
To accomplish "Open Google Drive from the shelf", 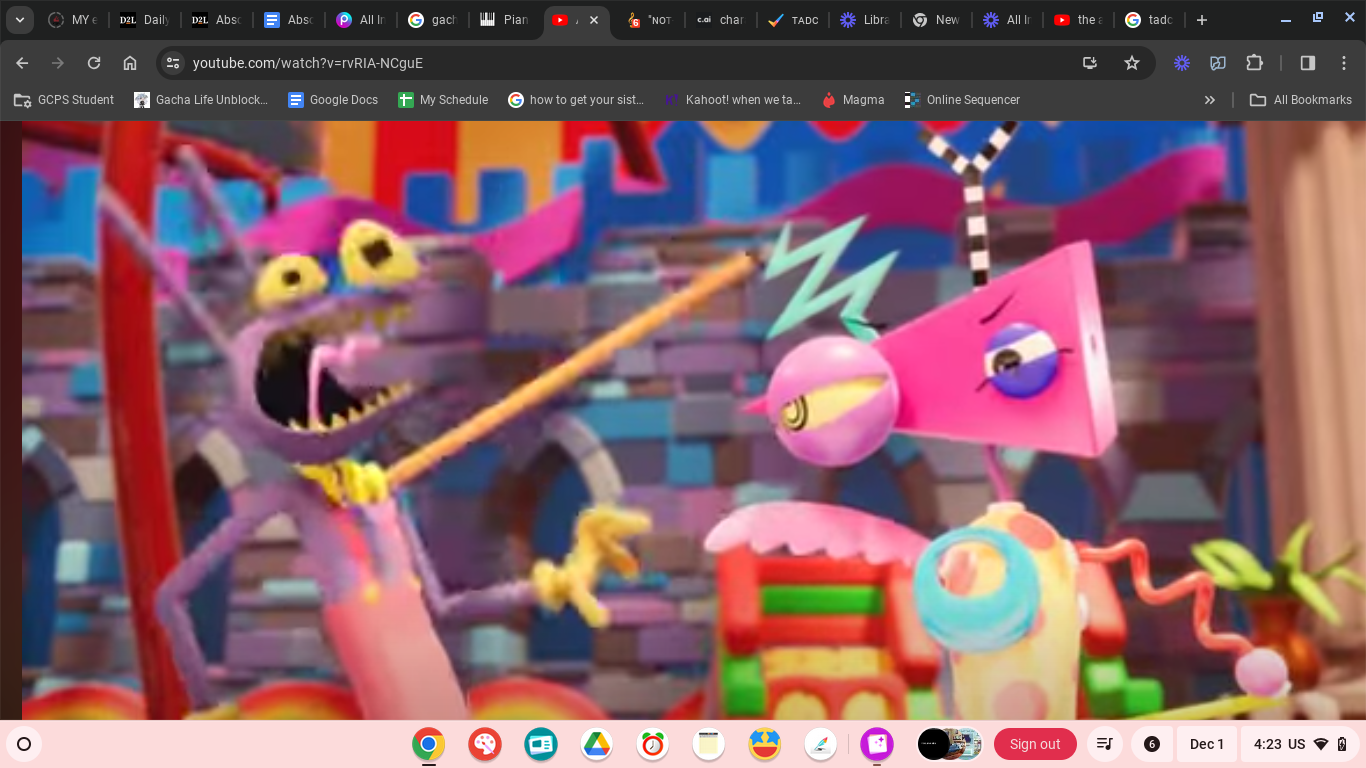I will pyautogui.click(x=597, y=744).
